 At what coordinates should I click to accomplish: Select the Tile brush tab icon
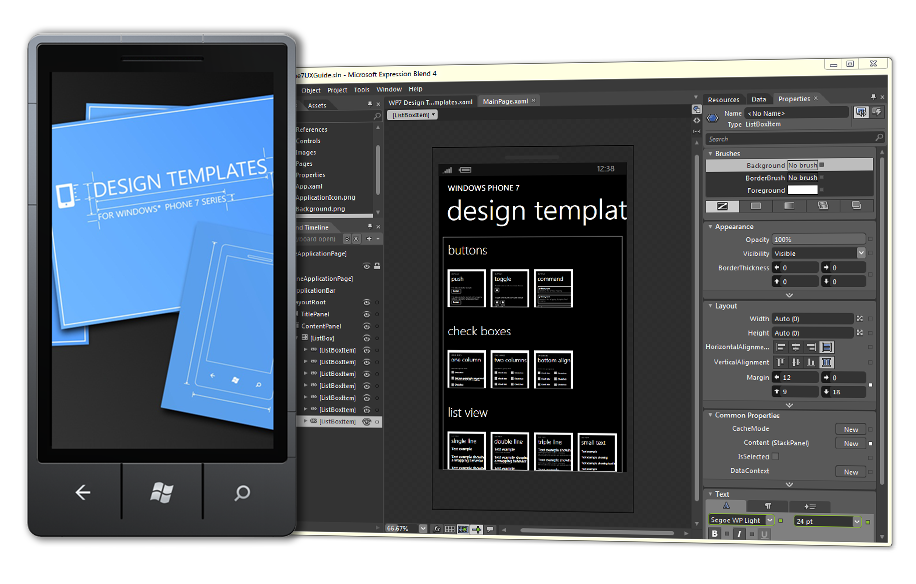tap(823, 206)
